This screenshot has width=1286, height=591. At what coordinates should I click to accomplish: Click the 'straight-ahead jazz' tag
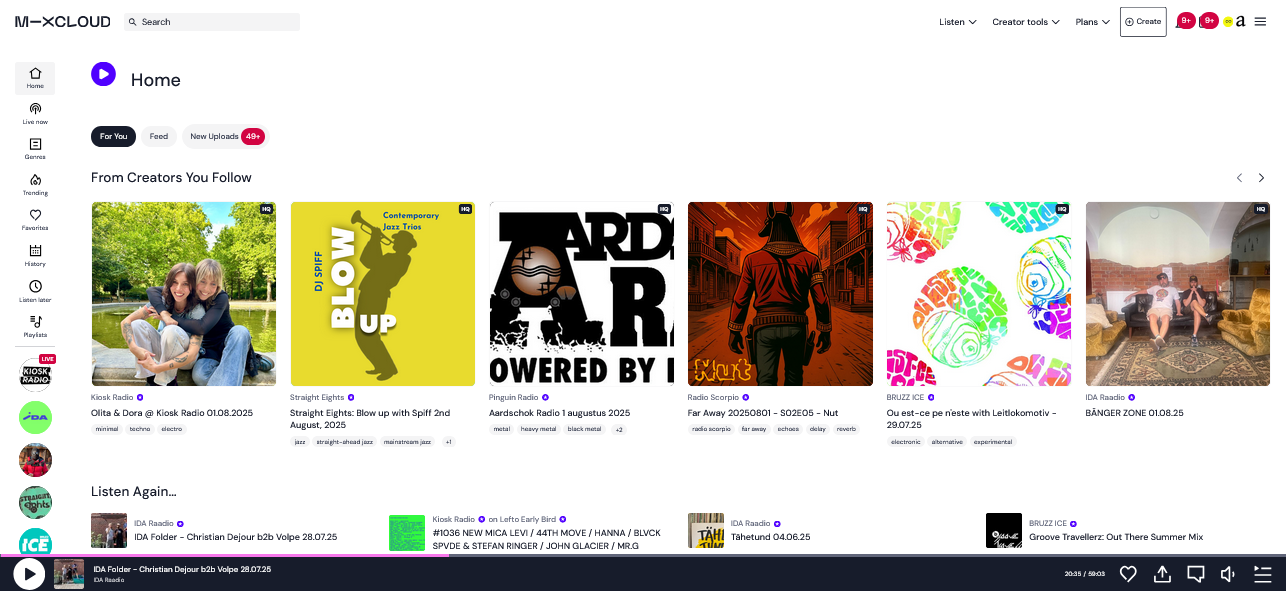coord(345,441)
